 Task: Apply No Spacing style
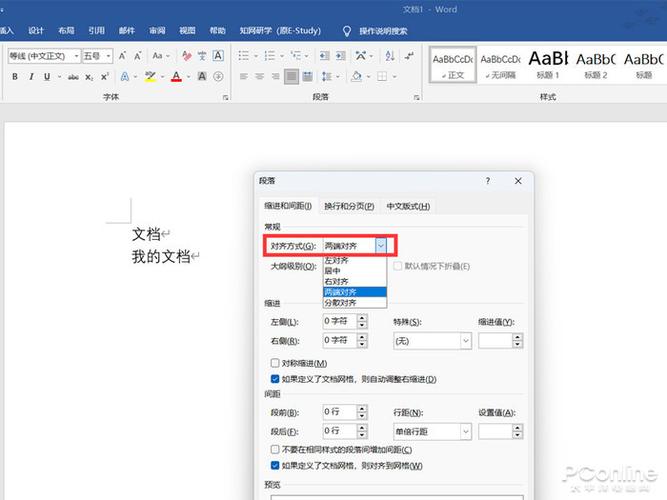(x=500, y=65)
